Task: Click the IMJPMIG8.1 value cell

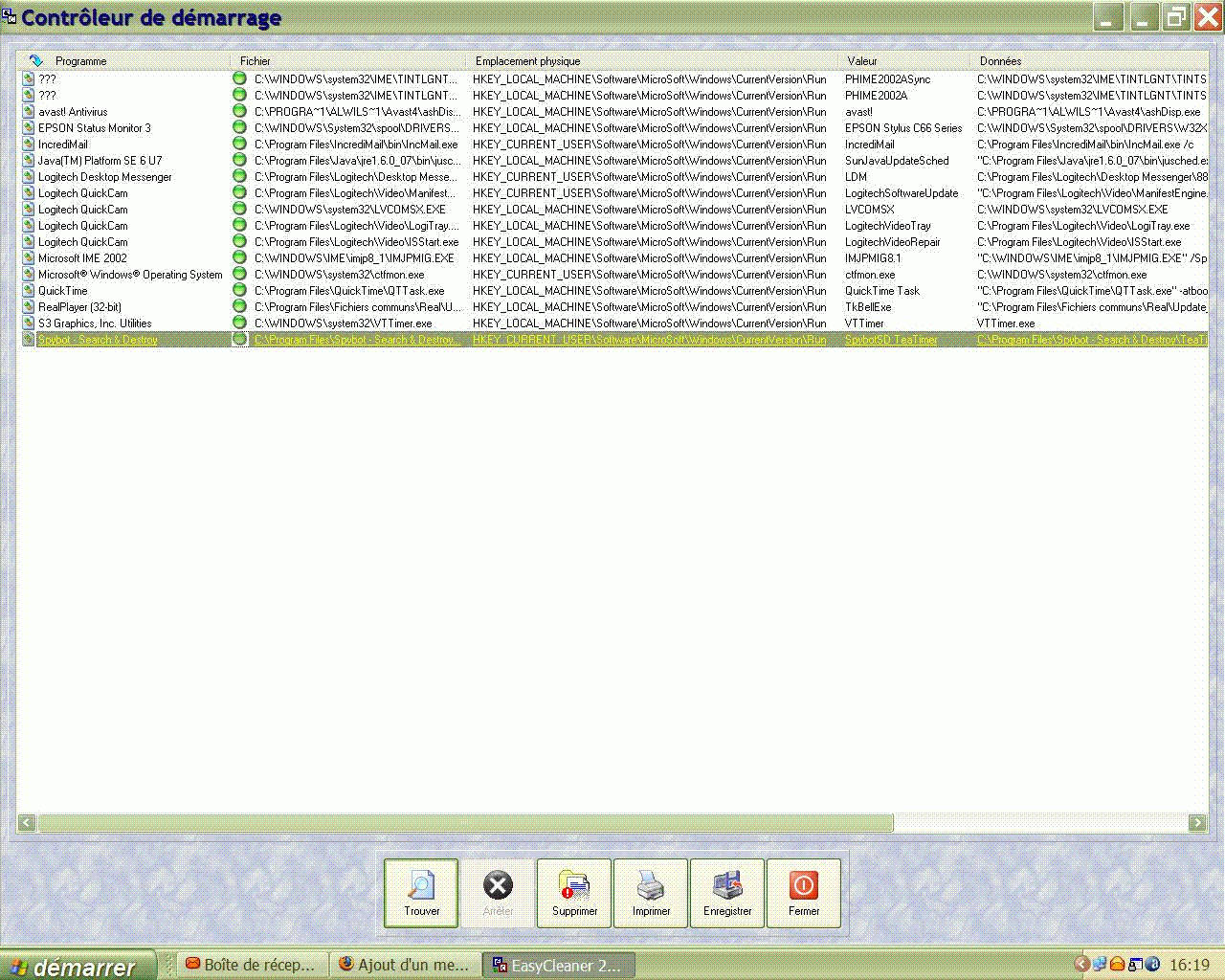Action: 873,258
